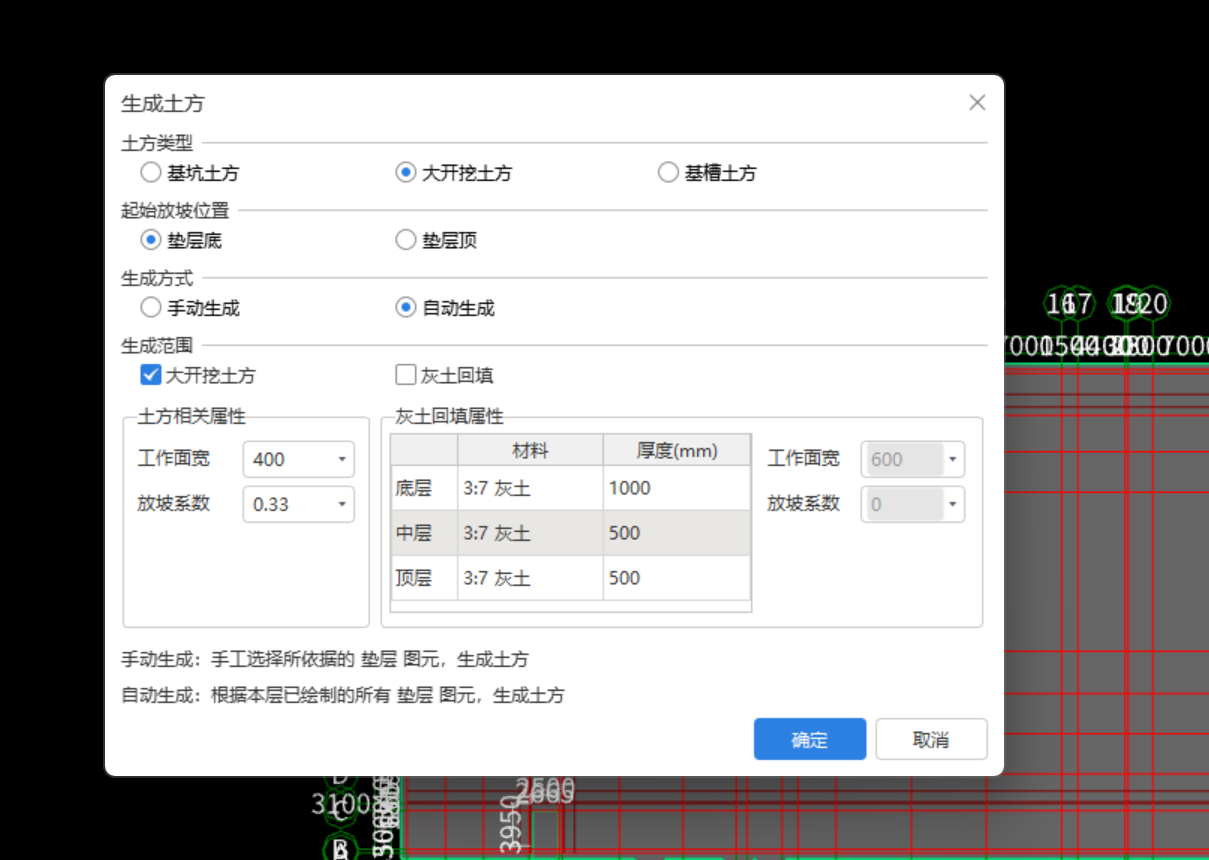Open the 放坡系数 0 dropdown
The image size is (1209, 860).
[953, 504]
